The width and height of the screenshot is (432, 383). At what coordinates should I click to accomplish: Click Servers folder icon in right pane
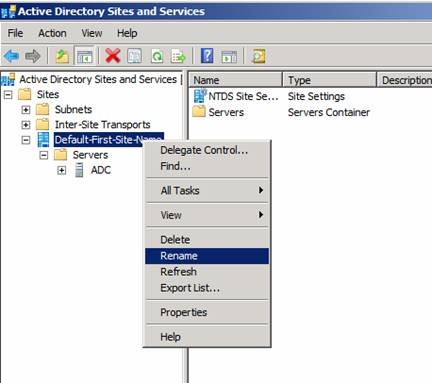pyautogui.click(x=199, y=112)
